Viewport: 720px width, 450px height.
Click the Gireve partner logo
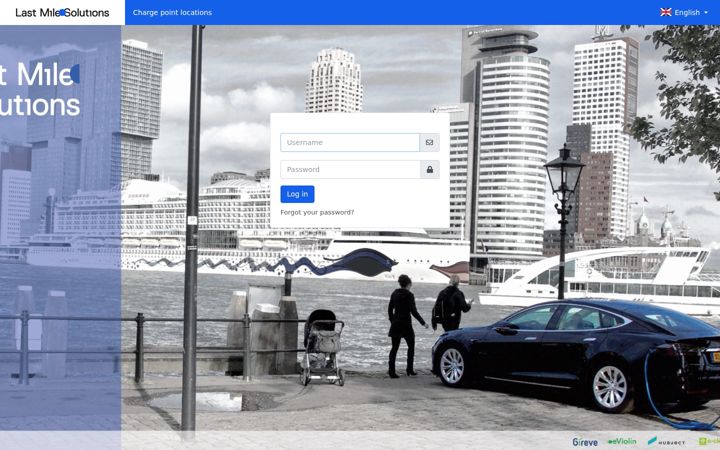pyautogui.click(x=585, y=442)
